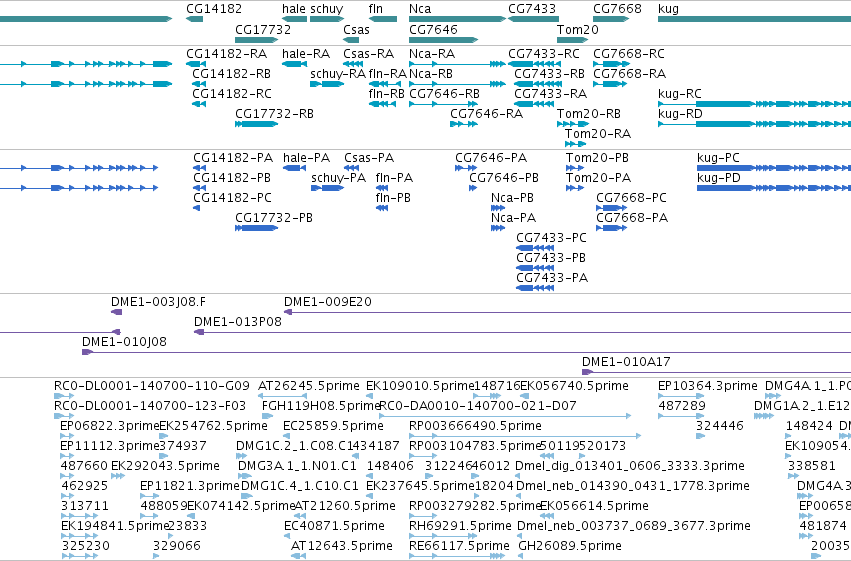Click EST label EC40871.5prime
Image resolution: width=851 pixels, height=561 pixels.
click(x=334, y=527)
